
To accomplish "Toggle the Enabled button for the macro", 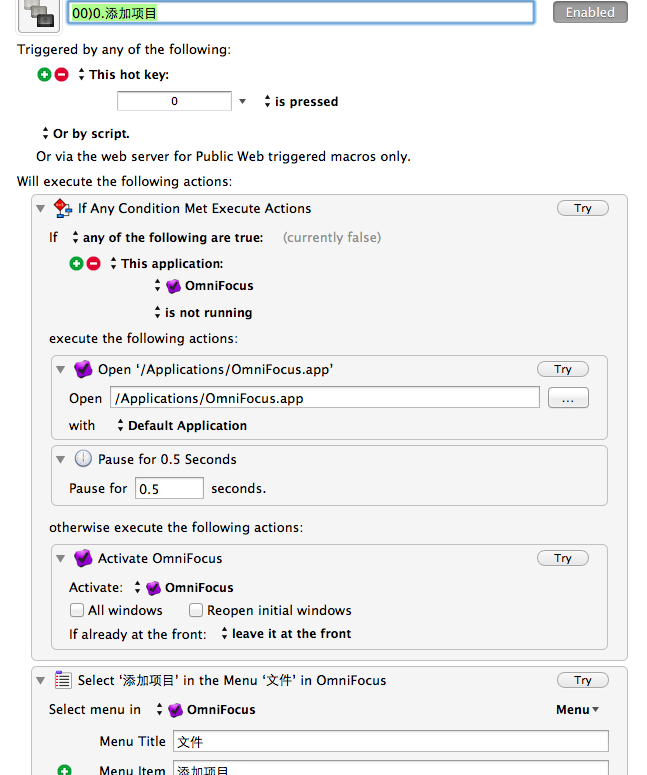I will coord(590,12).
